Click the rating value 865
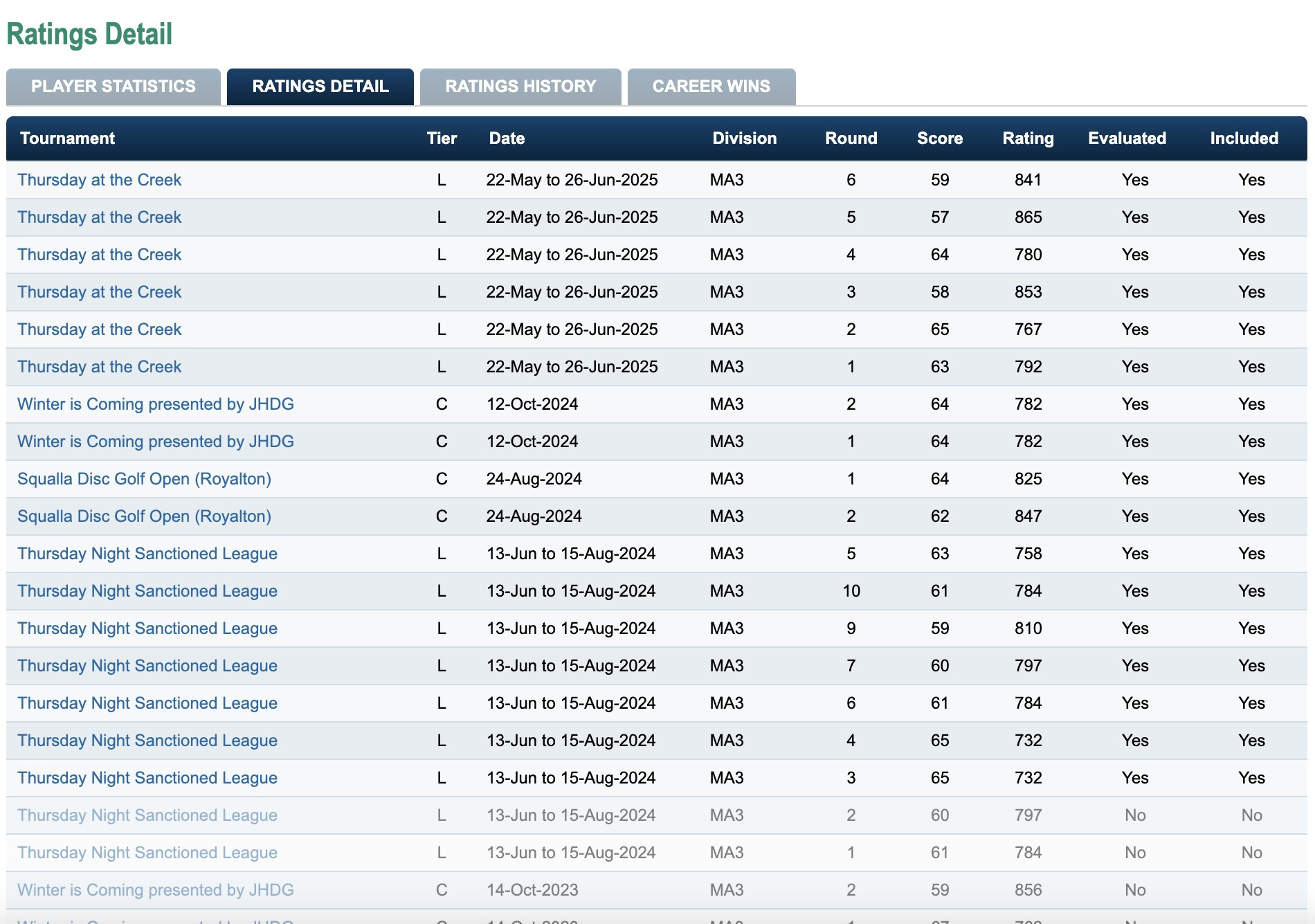Image resolution: width=1315 pixels, height=924 pixels. (1028, 217)
